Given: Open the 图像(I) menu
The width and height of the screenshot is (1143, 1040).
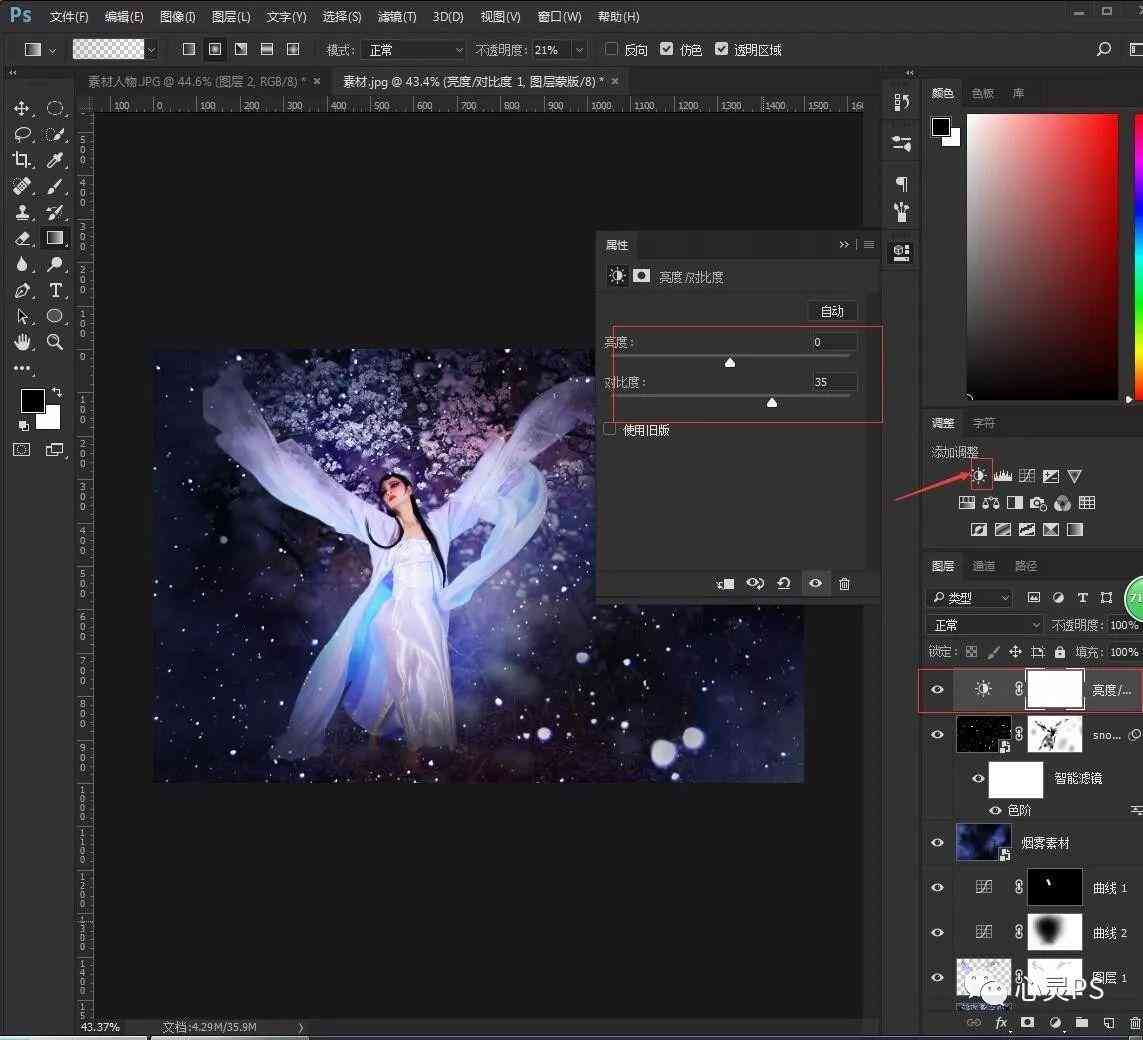Looking at the screenshot, I should pyautogui.click(x=177, y=16).
